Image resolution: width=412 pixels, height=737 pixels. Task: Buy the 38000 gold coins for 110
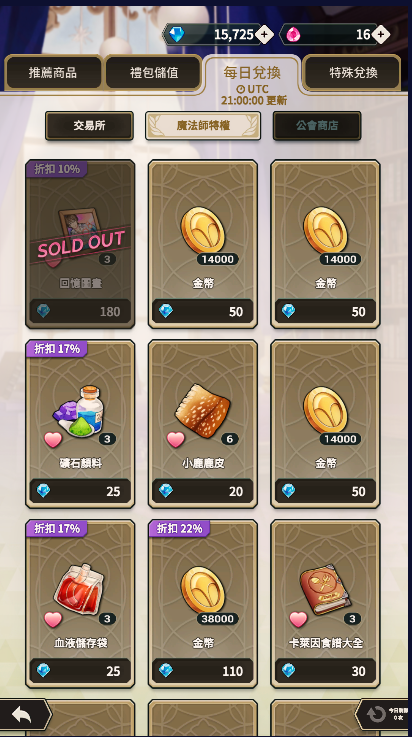[x=203, y=604]
